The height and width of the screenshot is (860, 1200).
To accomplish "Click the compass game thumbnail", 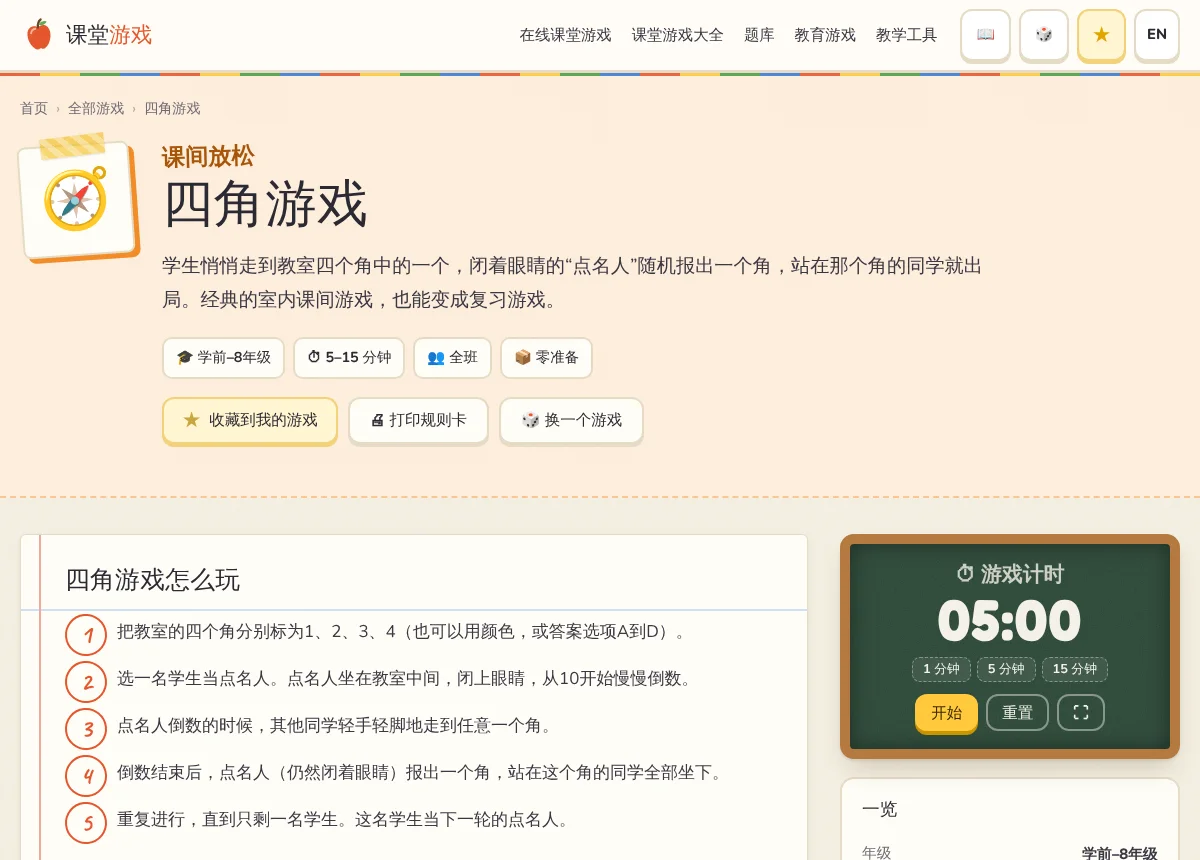I will [77, 199].
